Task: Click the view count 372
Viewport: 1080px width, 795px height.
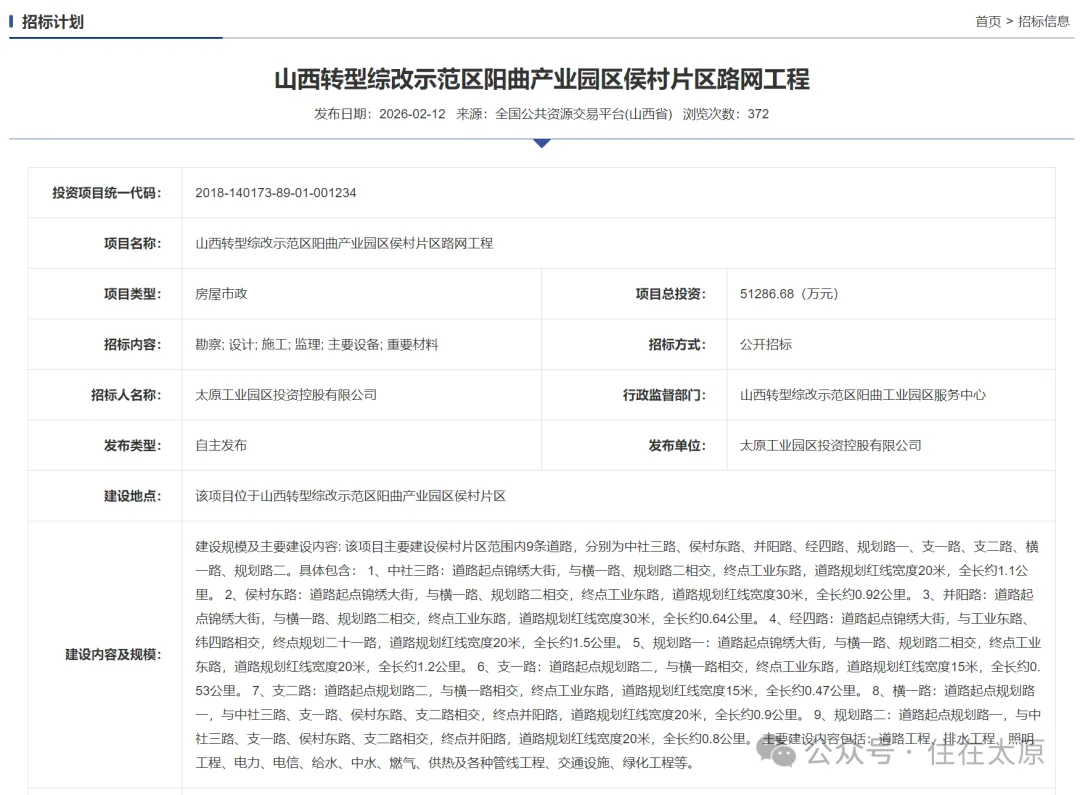Action: pyautogui.click(x=758, y=114)
